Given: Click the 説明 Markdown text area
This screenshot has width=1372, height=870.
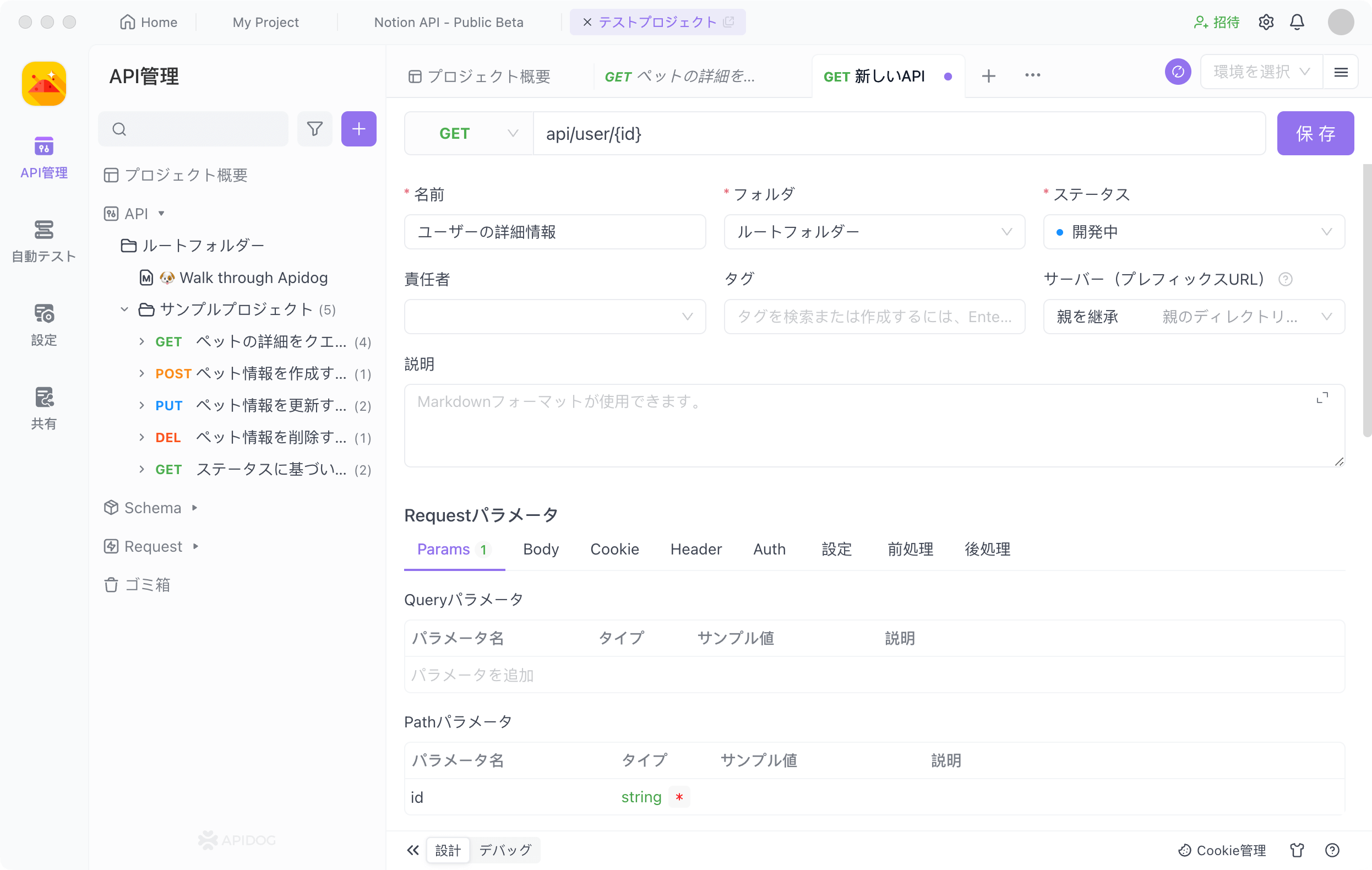Looking at the screenshot, I should point(874,426).
